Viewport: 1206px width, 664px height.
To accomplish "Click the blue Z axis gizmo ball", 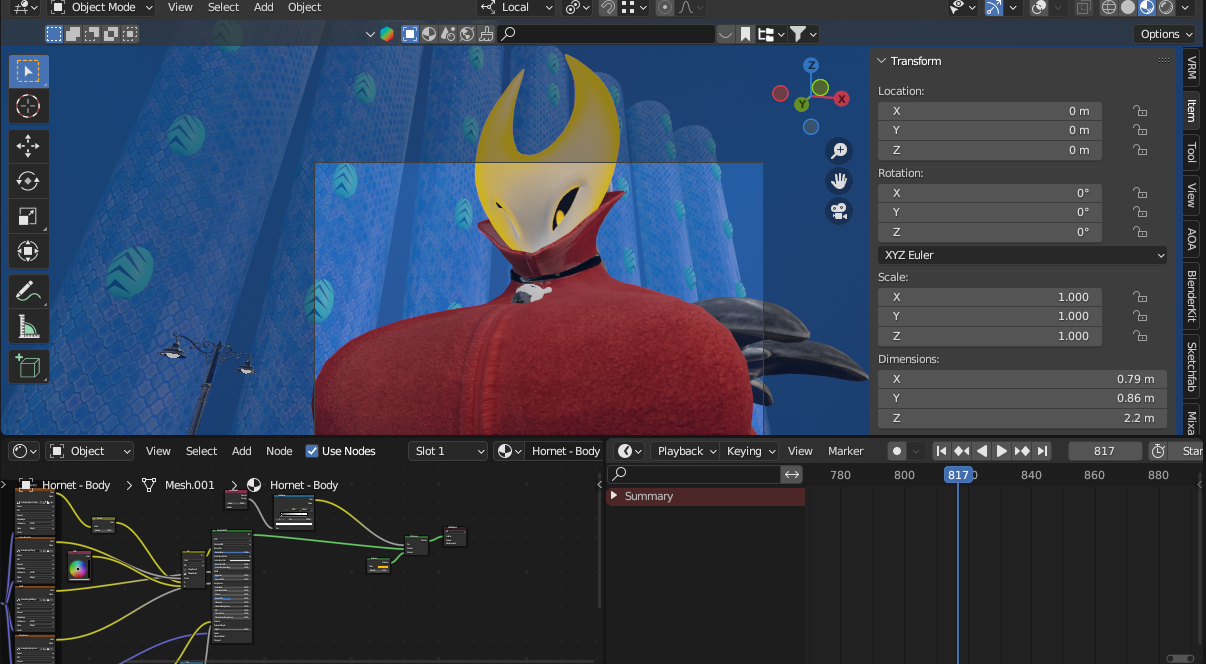I will point(813,67).
